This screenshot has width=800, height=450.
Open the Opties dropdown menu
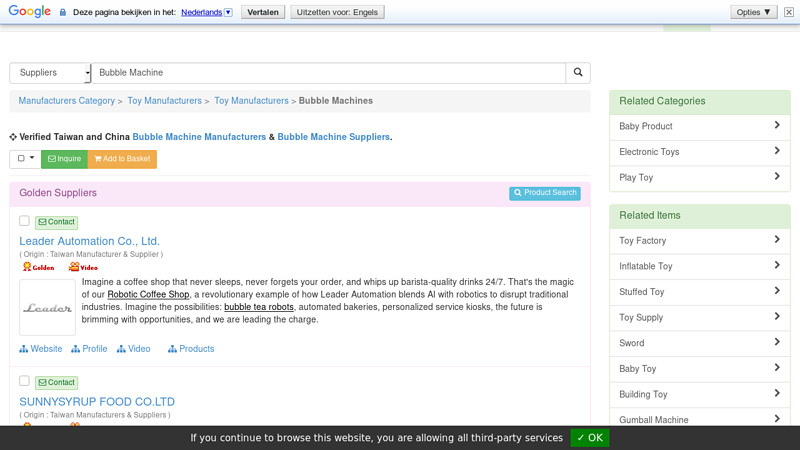click(754, 12)
